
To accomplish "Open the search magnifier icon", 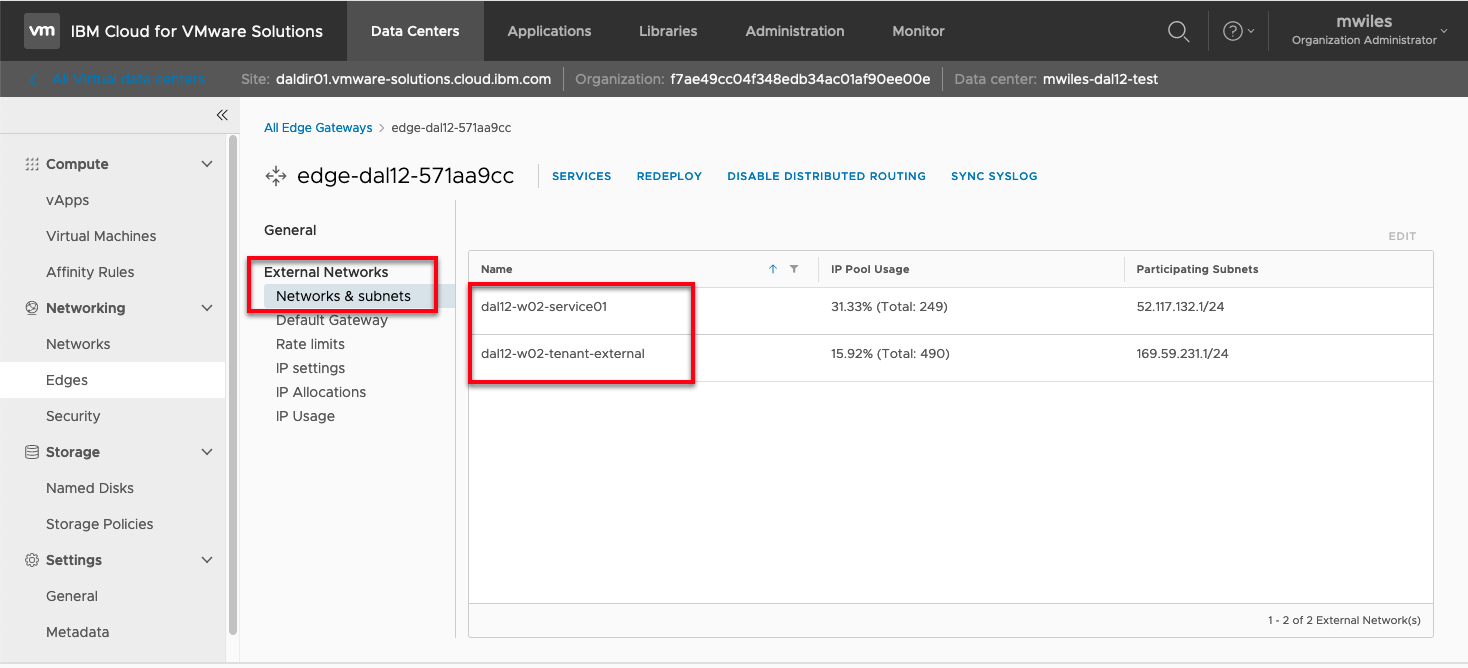I will (x=1179, y=31).
